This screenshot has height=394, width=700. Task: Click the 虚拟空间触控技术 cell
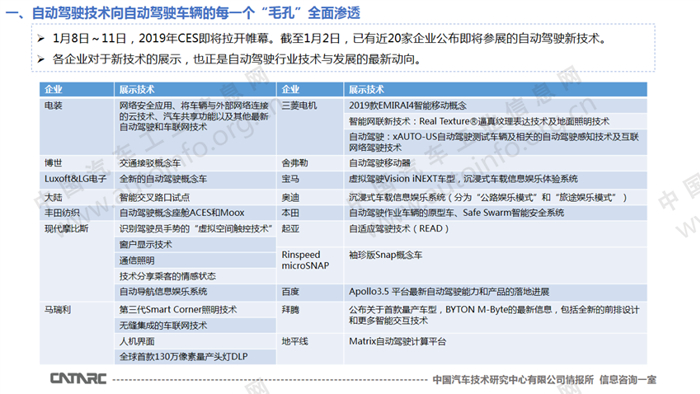pyautogui.click(x=195, y=229)
